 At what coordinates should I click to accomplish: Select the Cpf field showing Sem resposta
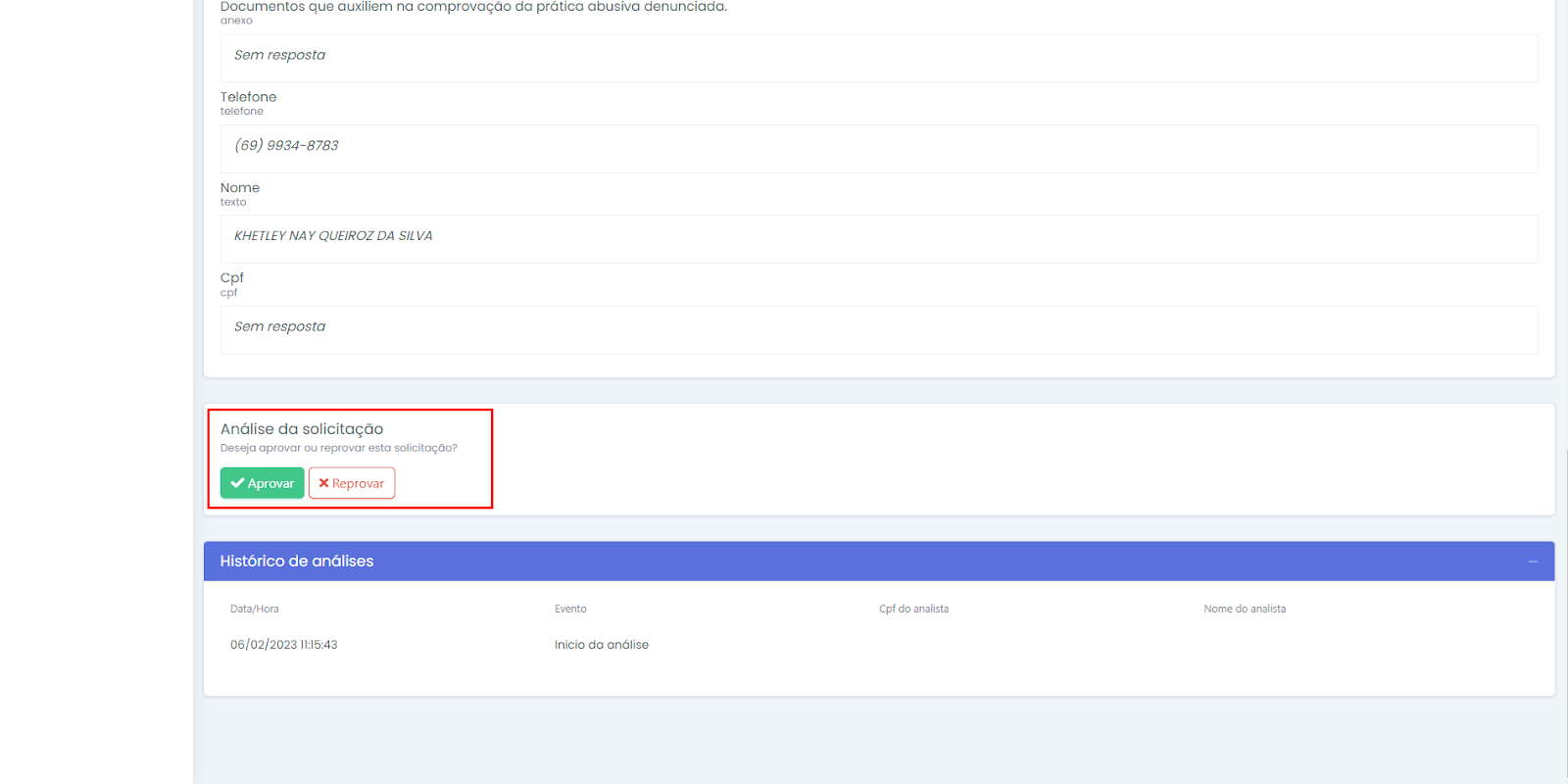879,329
